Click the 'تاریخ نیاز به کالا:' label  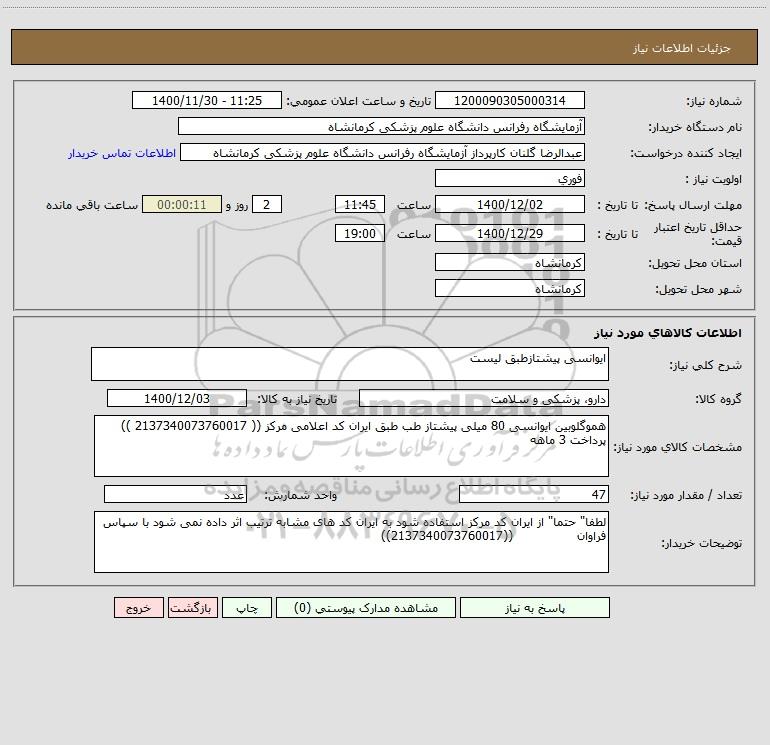point(297,399)
